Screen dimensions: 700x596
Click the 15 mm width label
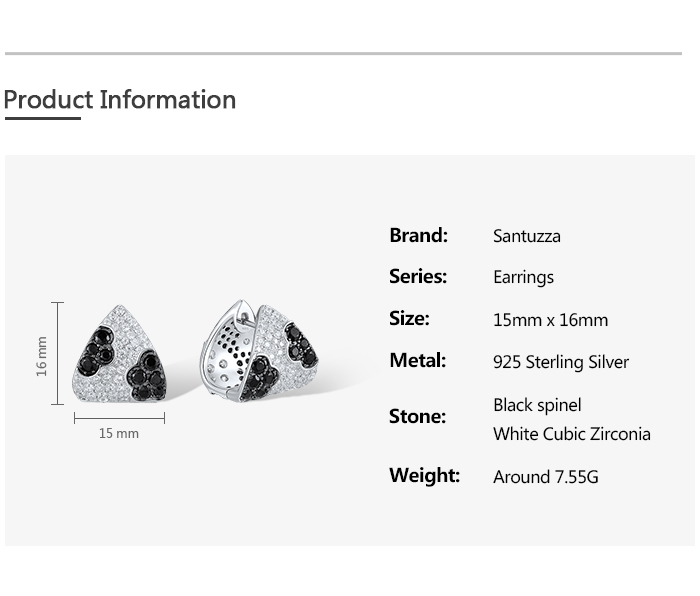click(x=119, y=434)
